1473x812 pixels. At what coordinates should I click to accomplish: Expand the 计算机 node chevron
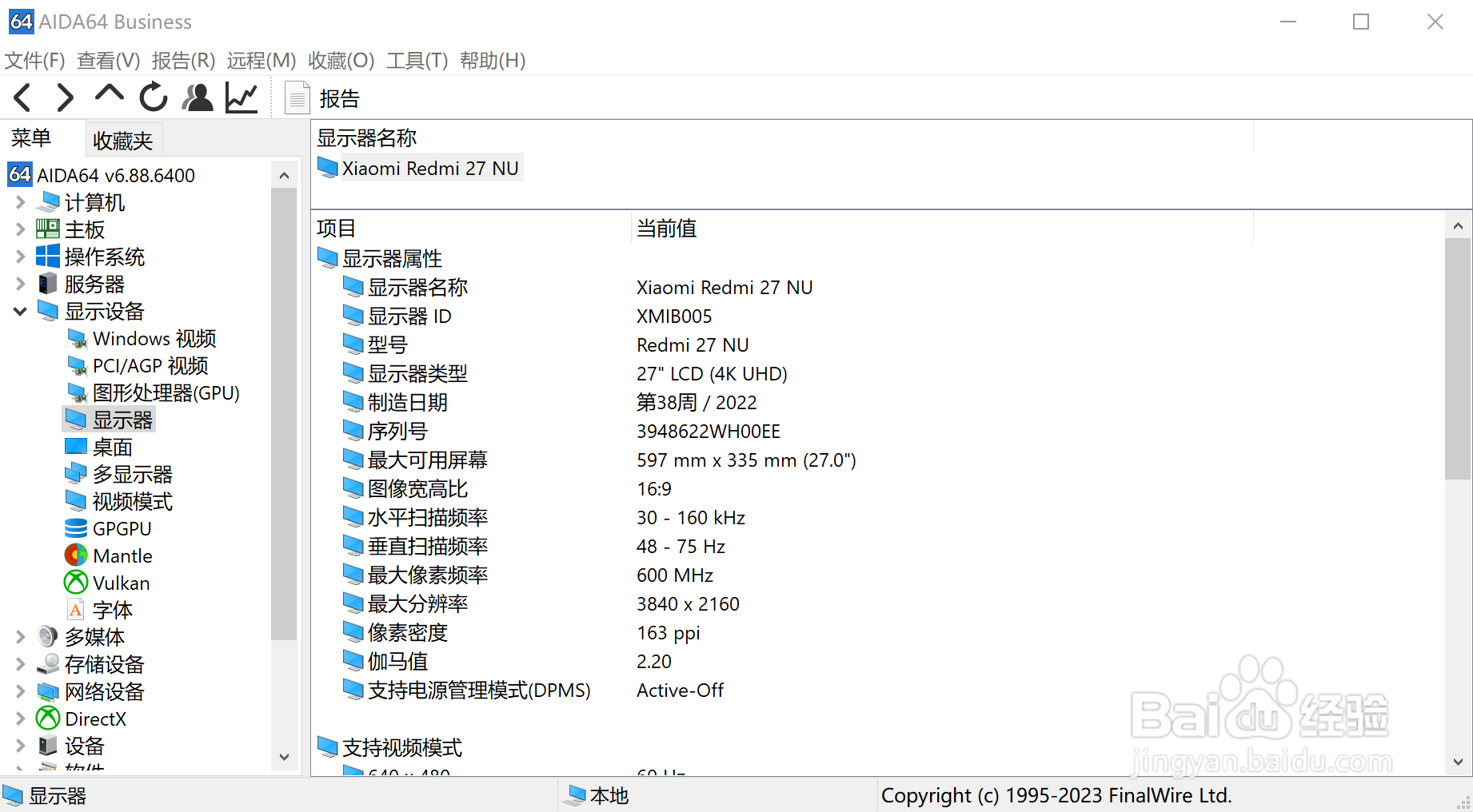(x=21, y=202)
